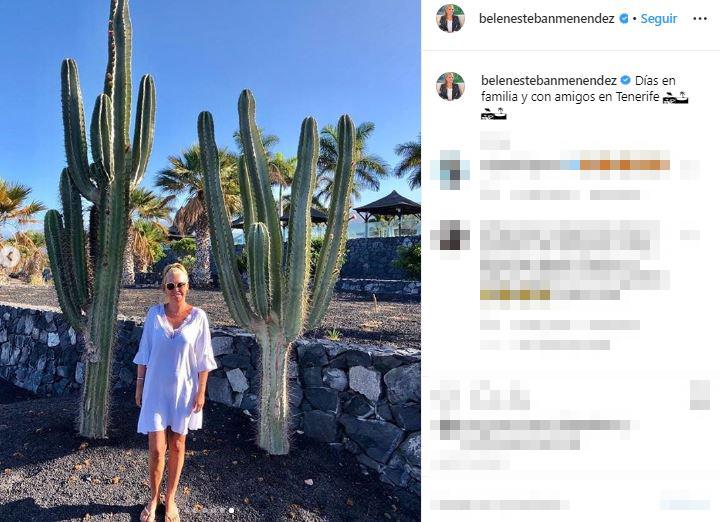
Task: Click the blurred like heart under comments
Action: coord(444,395)
